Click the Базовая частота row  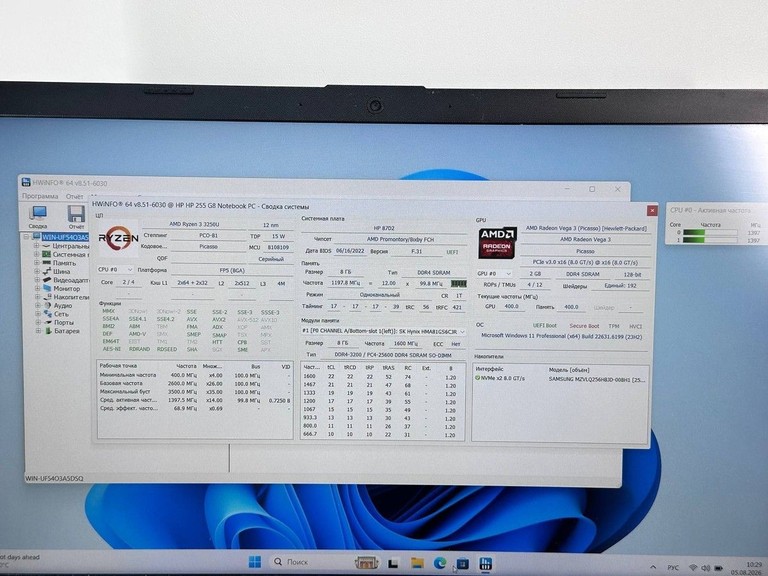195,384
